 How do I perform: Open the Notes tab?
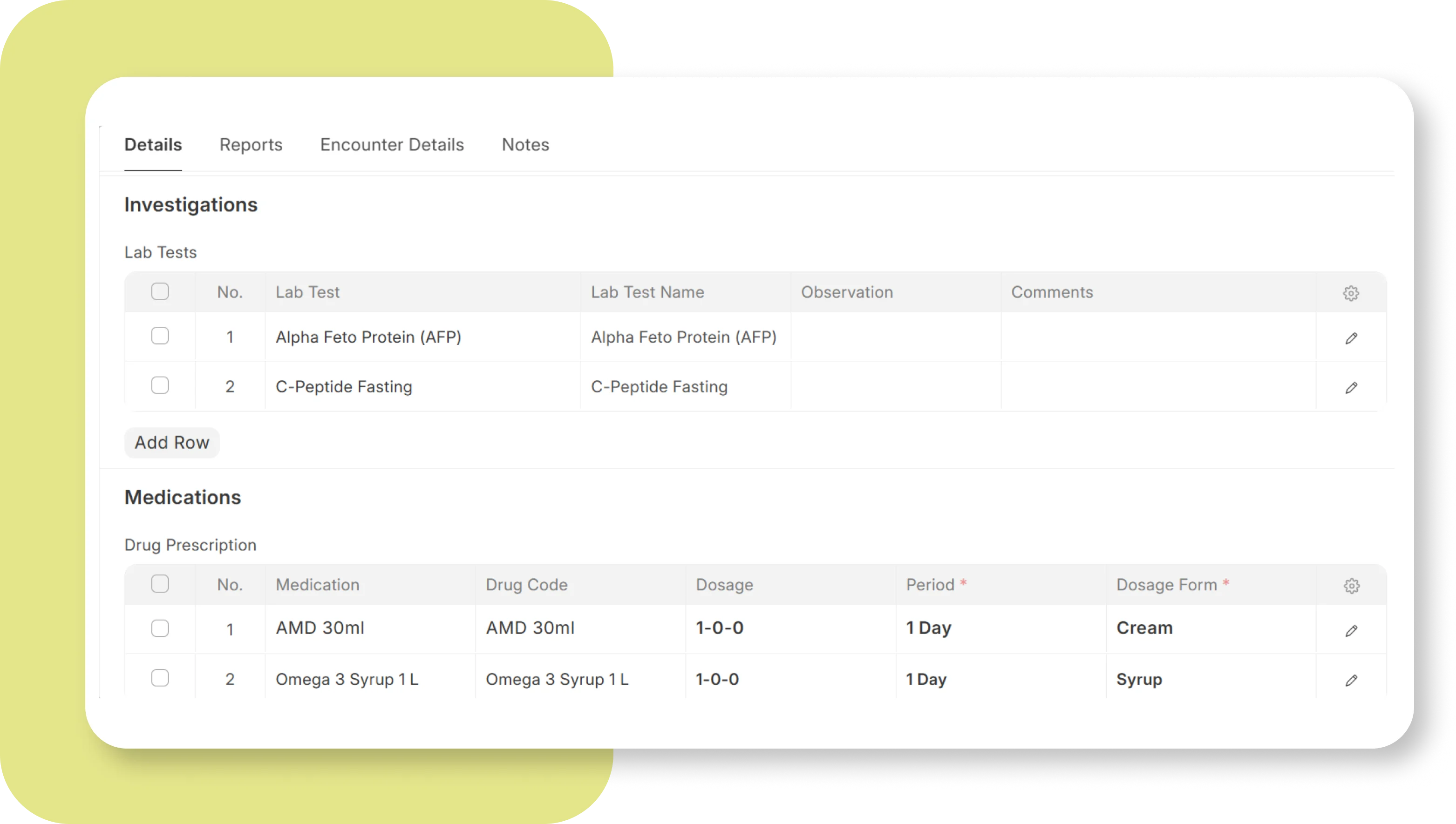point(525,145)
